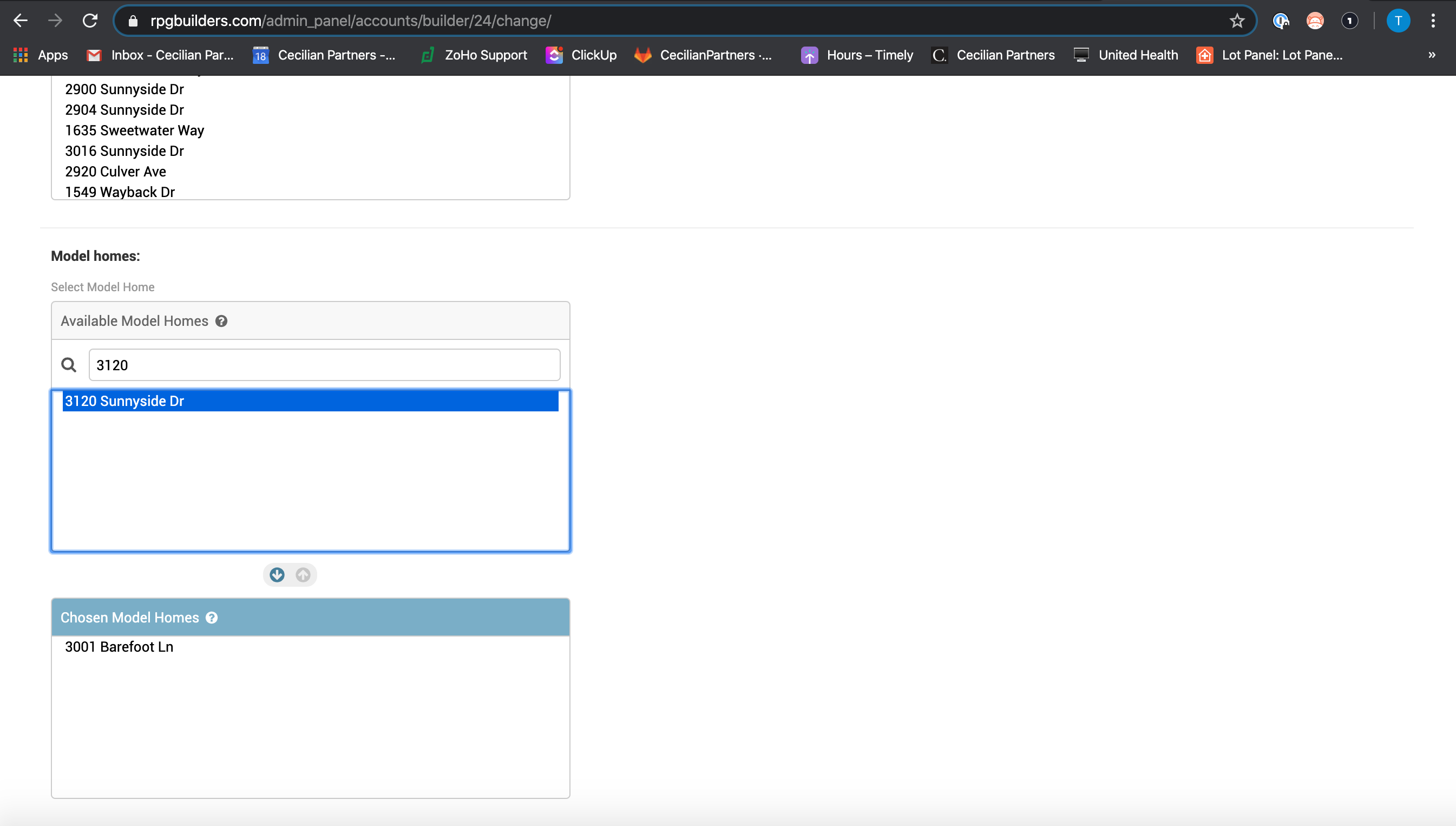Screen dimensions: 1456x826
Task: Select 3001 Barefoot Ln in chosen homes
Action: click(119, 647)
